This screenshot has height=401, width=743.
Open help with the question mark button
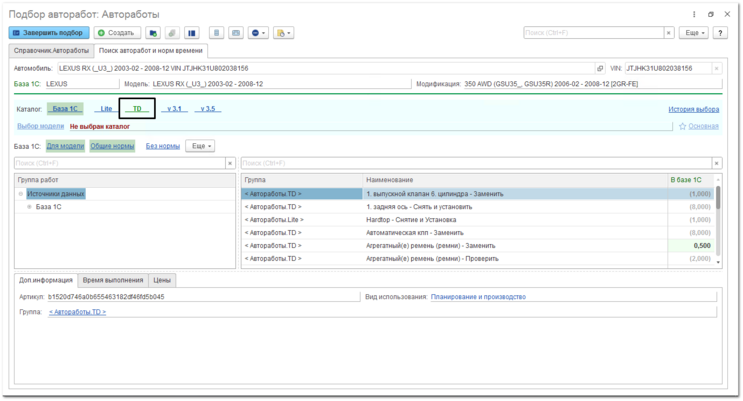coord(720,33)
